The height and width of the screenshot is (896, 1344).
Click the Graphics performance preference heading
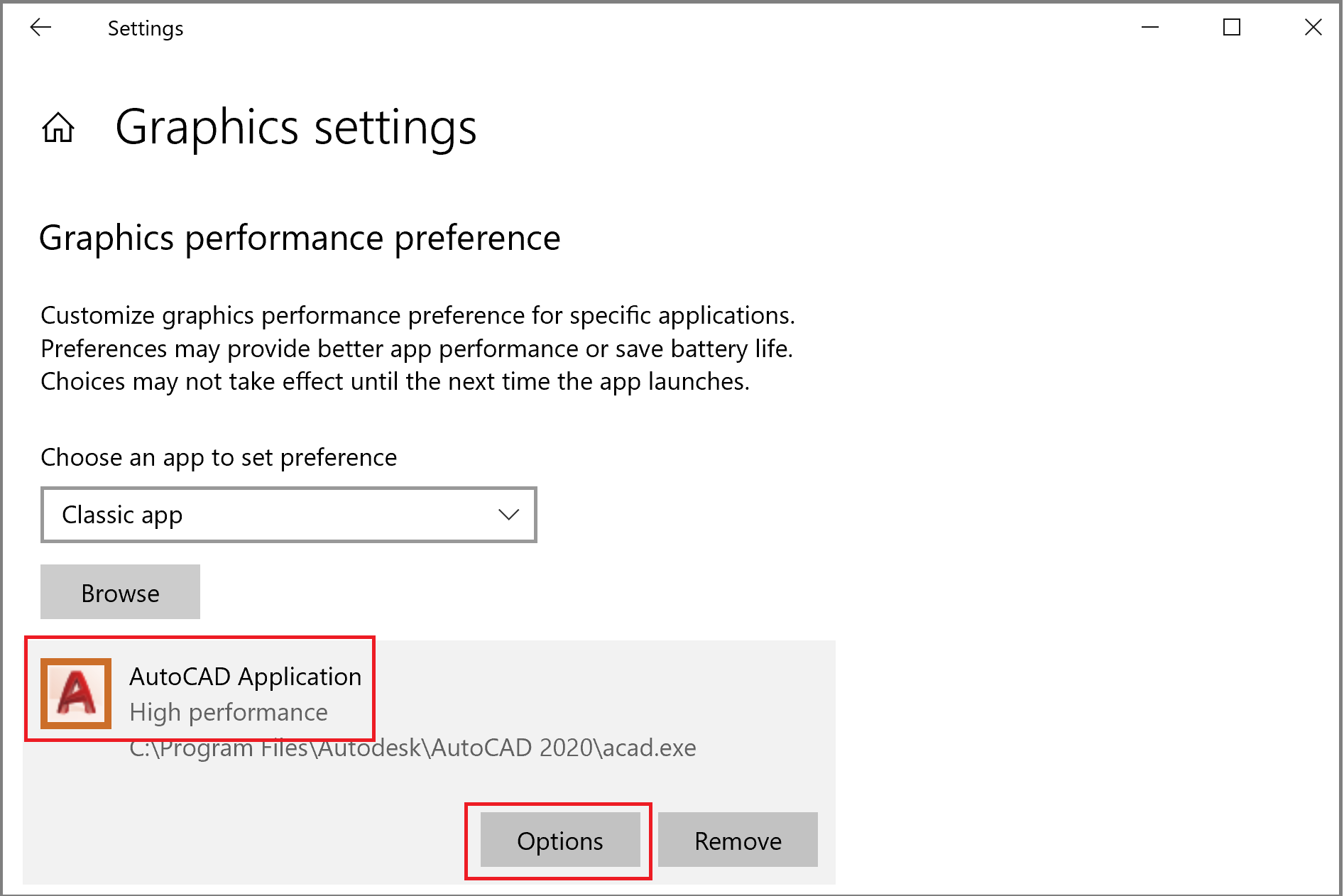point(300,238)
